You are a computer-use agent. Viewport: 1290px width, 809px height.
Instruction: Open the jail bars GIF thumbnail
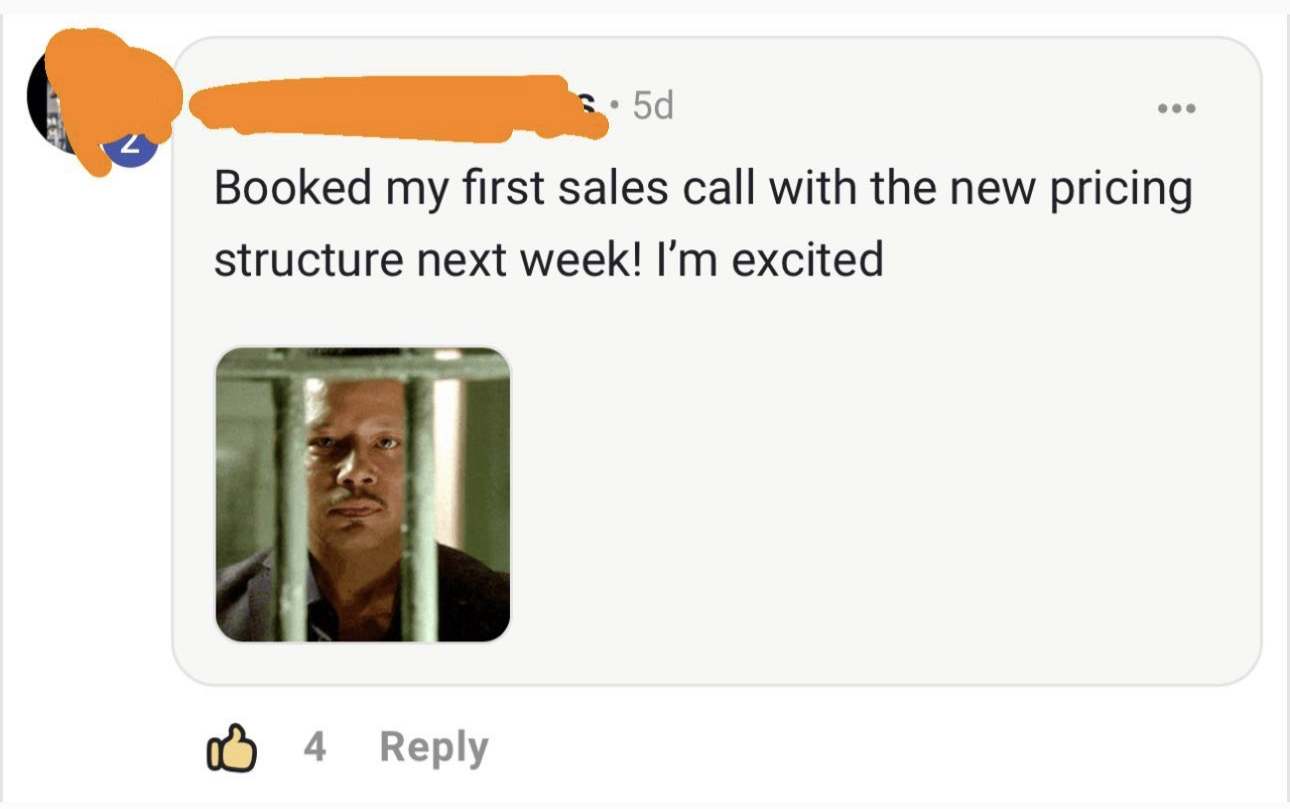click(363, 494)
